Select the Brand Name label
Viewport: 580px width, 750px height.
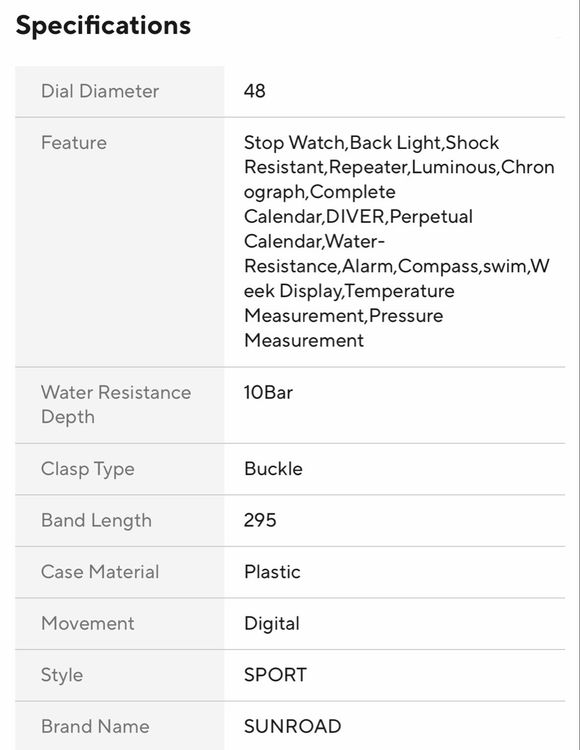[x=95, y=727]
